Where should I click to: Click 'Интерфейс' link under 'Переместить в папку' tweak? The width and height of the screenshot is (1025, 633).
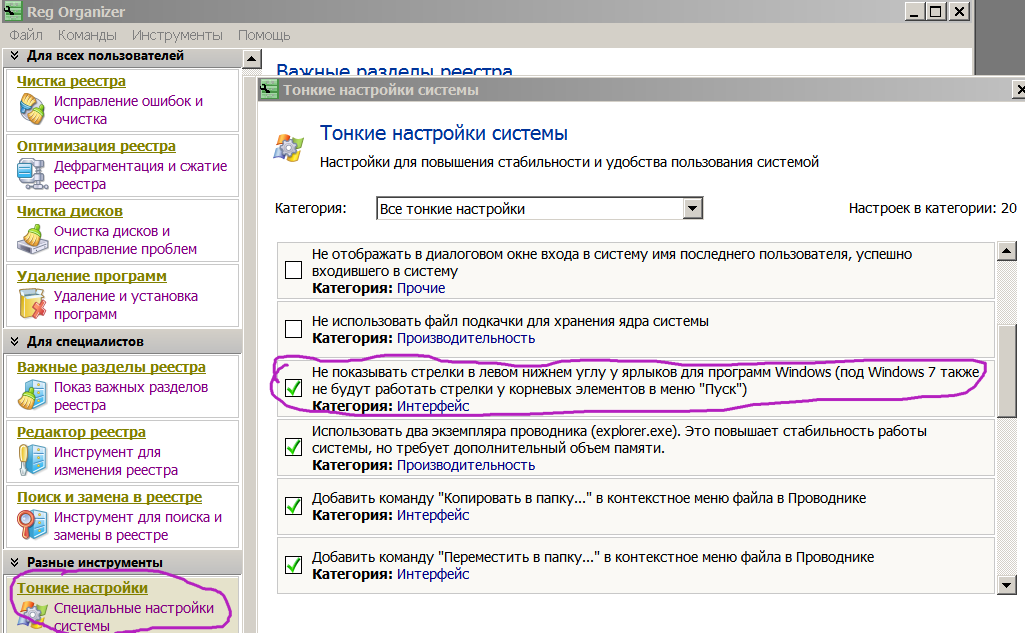pyautogui.click(x=433, y=574)
